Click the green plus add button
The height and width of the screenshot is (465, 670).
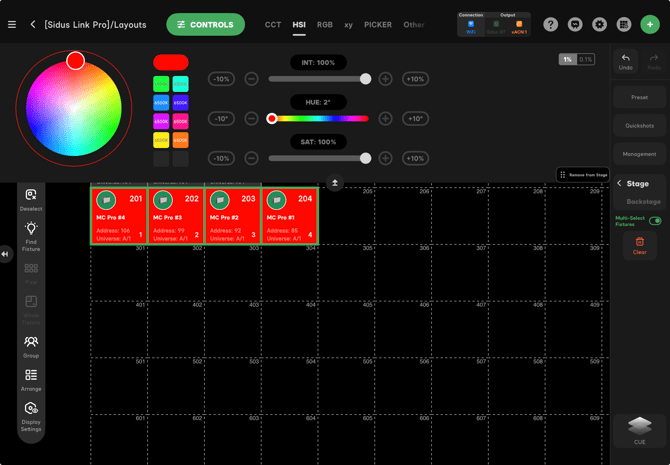tap(649, 24)
